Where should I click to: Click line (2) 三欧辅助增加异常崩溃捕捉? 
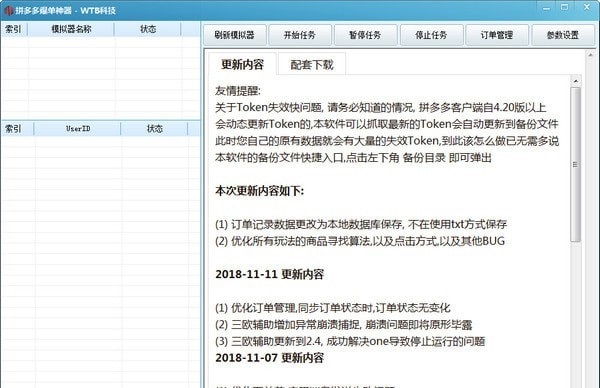click(x=343, y=325)
